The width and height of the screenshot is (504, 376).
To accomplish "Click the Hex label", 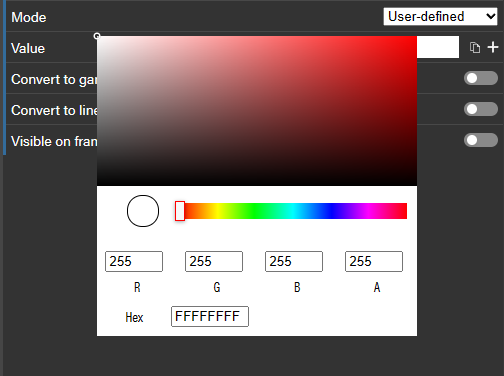I will point(134,317).
